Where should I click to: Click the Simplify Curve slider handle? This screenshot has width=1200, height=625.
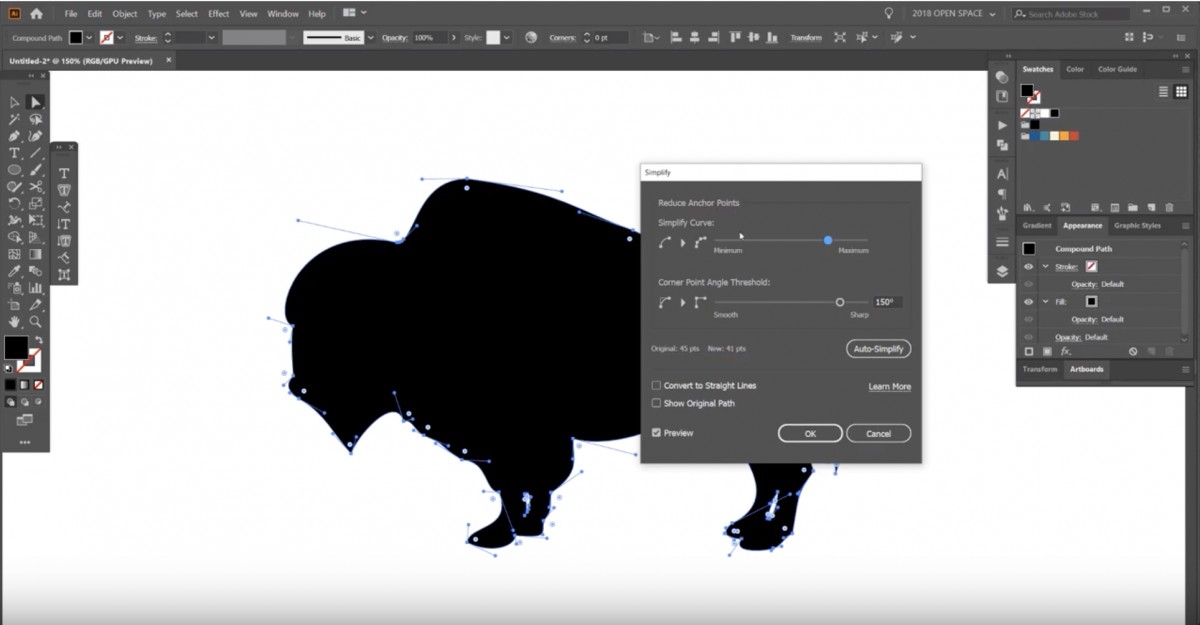tap(828, 240)
